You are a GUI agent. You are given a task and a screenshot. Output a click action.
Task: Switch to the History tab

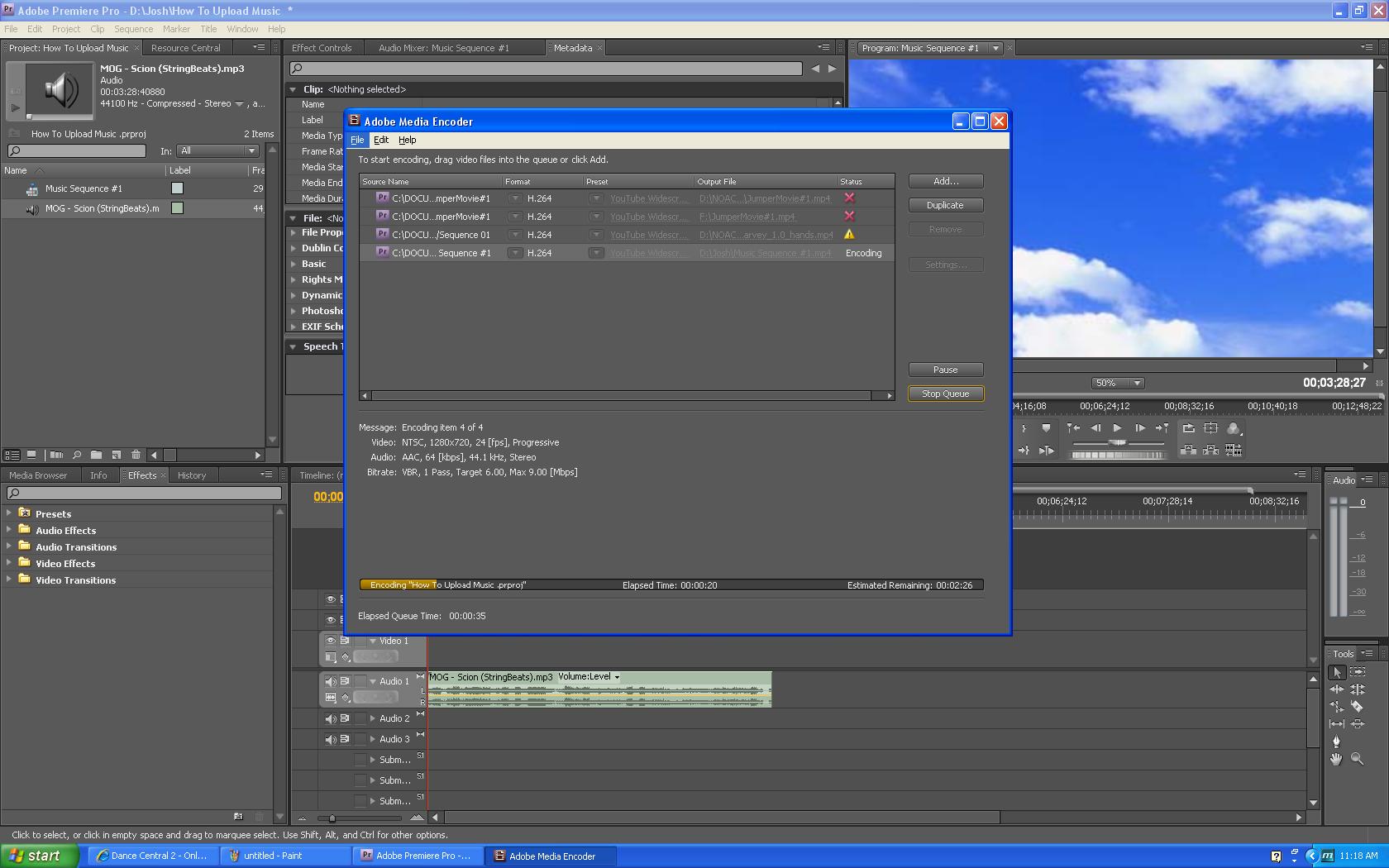[192, 475]
